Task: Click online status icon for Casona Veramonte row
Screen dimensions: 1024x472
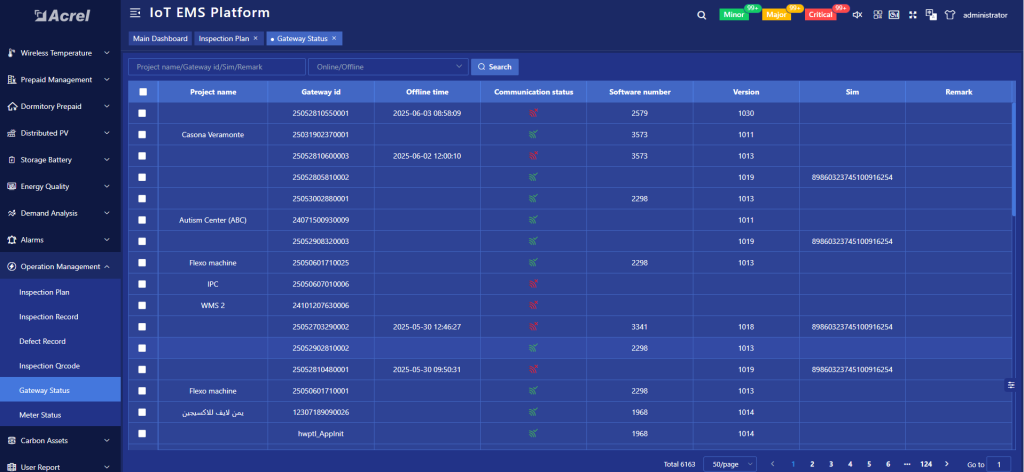Action: (534, 134)
